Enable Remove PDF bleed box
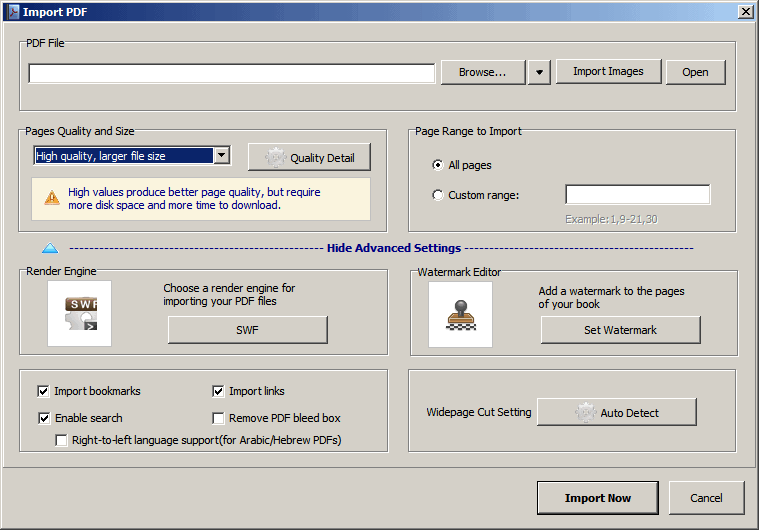This screenshot has height=530, width=759. point(218,418)
